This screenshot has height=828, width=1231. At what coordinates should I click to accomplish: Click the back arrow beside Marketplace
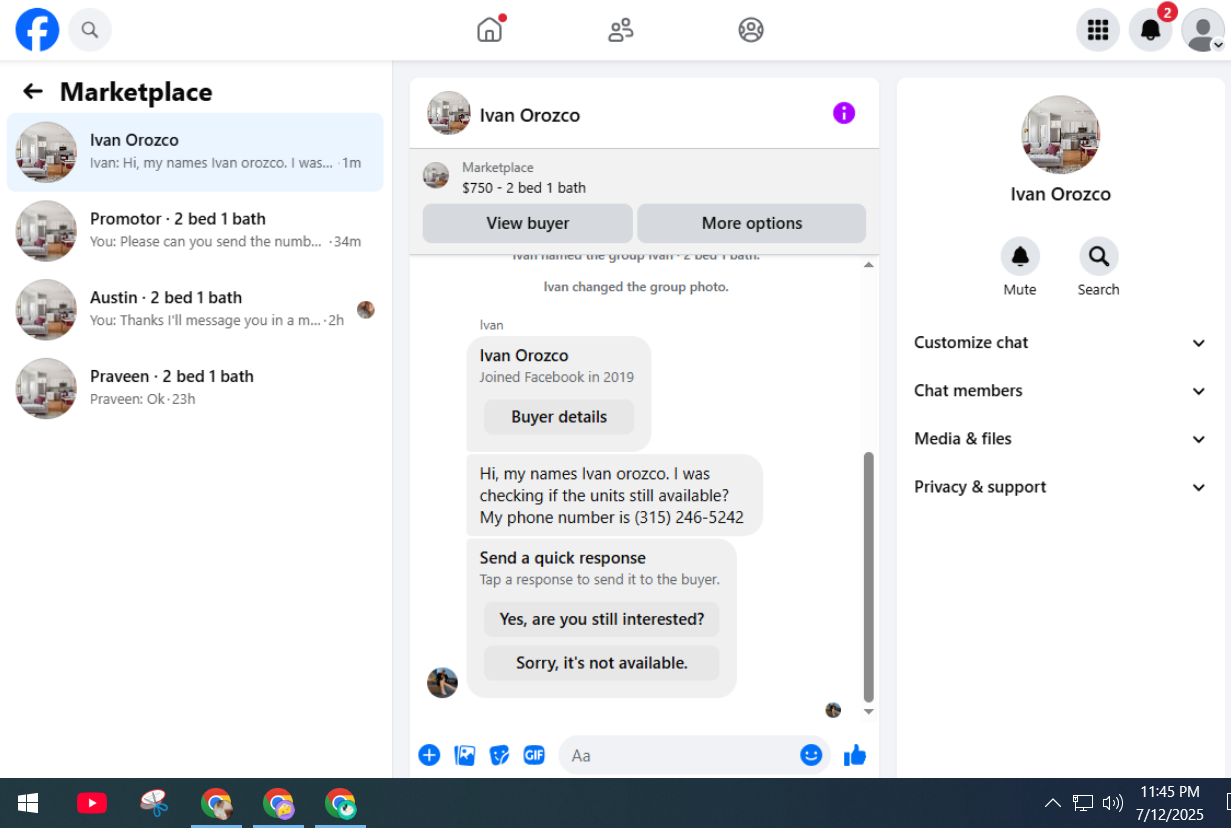click(x=33, y=92)
